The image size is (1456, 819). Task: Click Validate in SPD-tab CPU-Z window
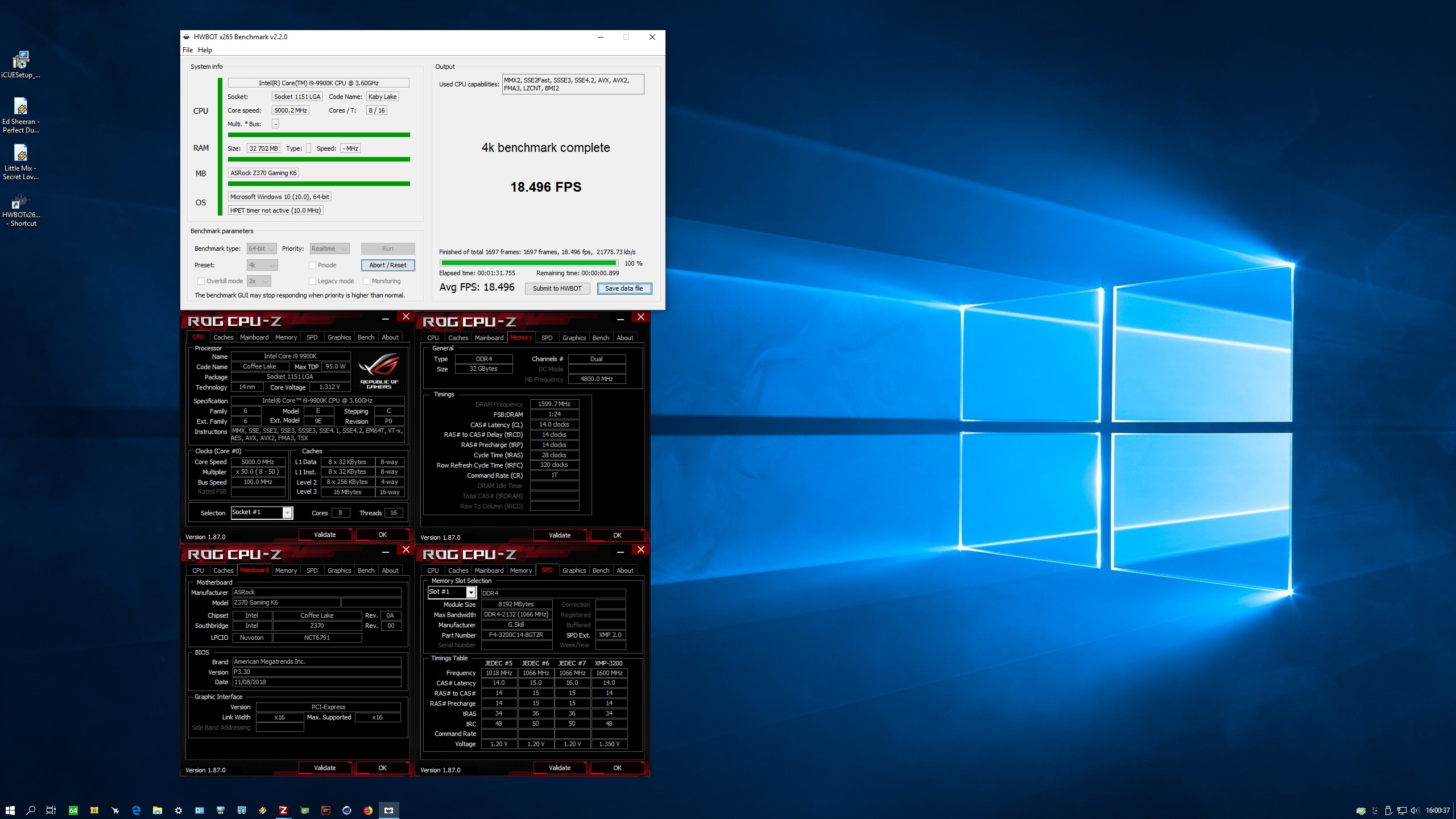560,768
